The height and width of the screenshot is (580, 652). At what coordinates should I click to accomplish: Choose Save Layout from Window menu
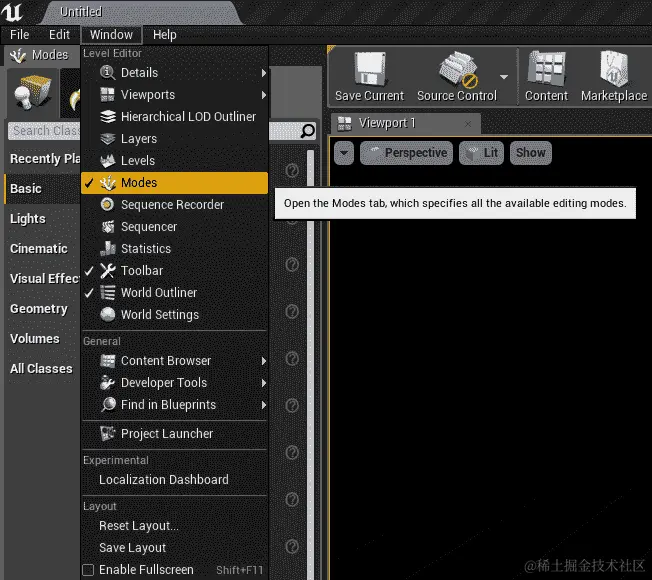(174, 548)
